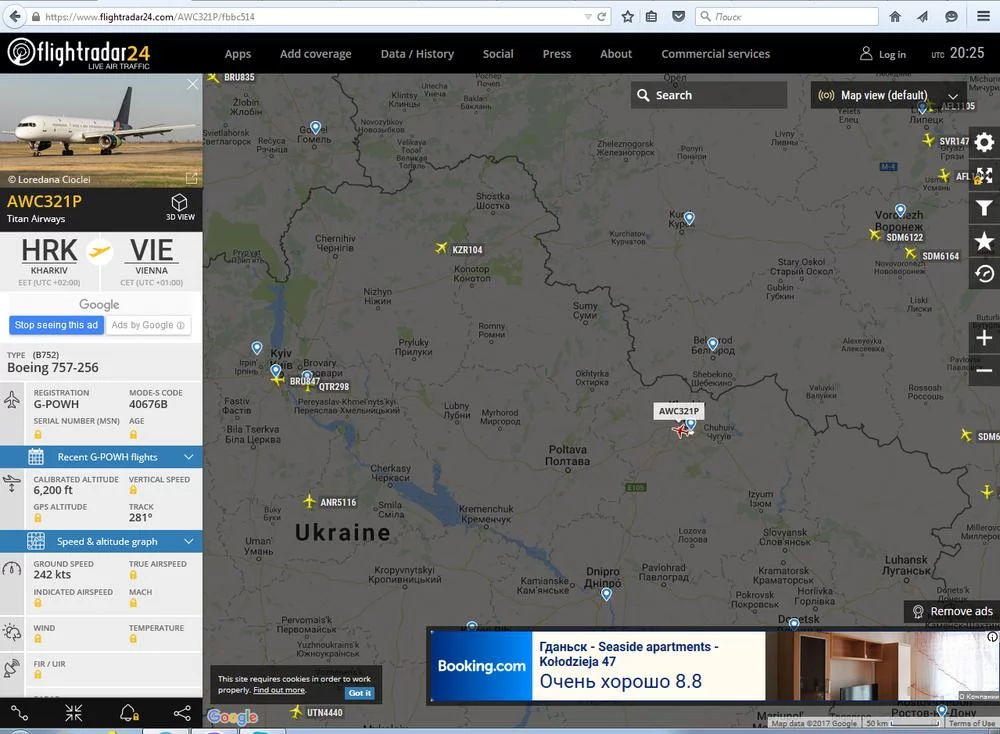Screen dimensions: 1000x734
Task: Click the browser back arrow
Action: 15,17
